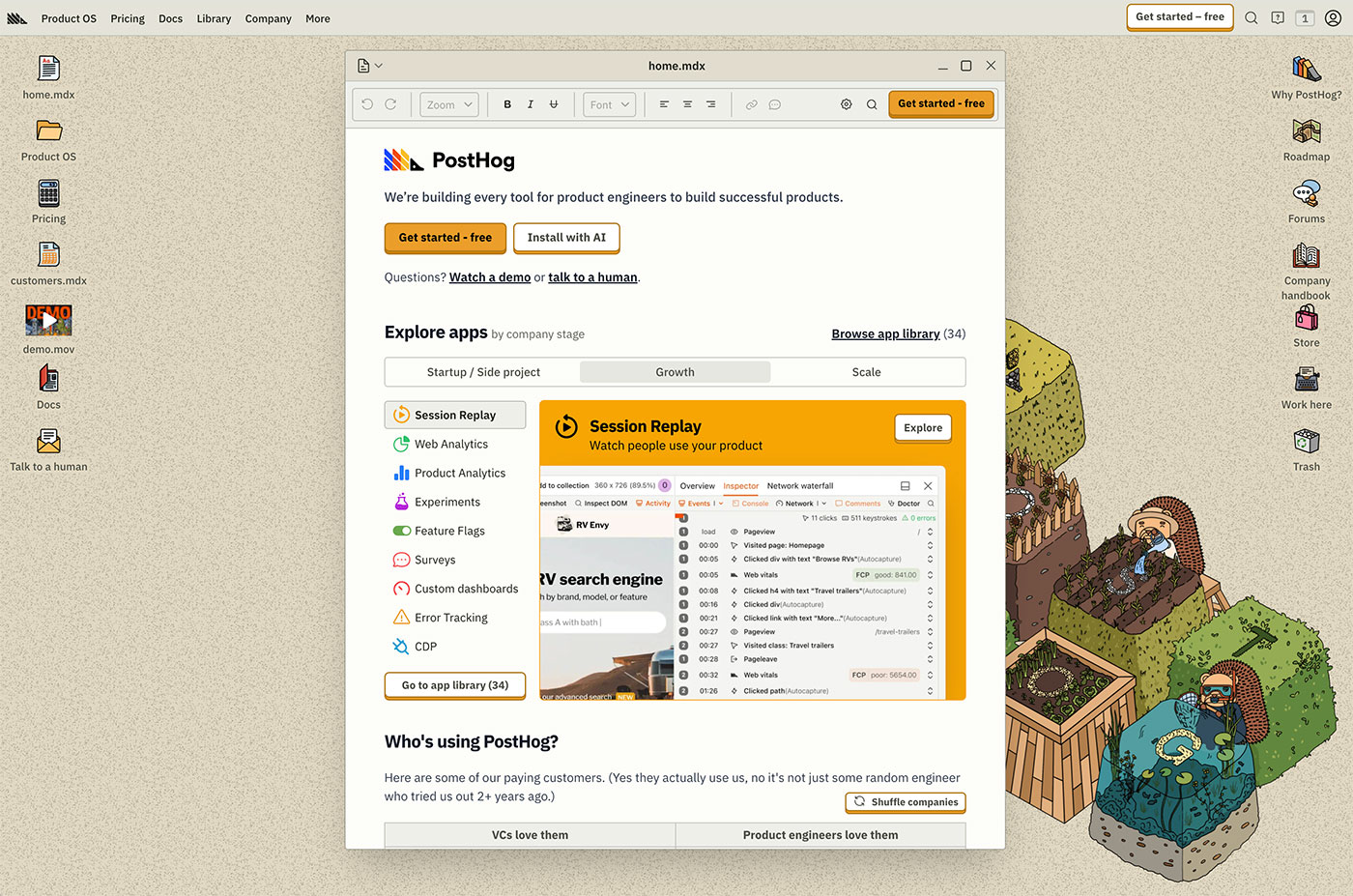This screenshot has width=1353, height=896.
Task: Toggle italic formatting
Action: coord(531,104)
